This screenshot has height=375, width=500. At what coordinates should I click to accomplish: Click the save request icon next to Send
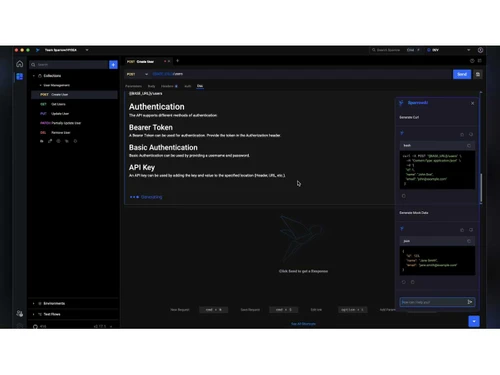click(478, 74)
